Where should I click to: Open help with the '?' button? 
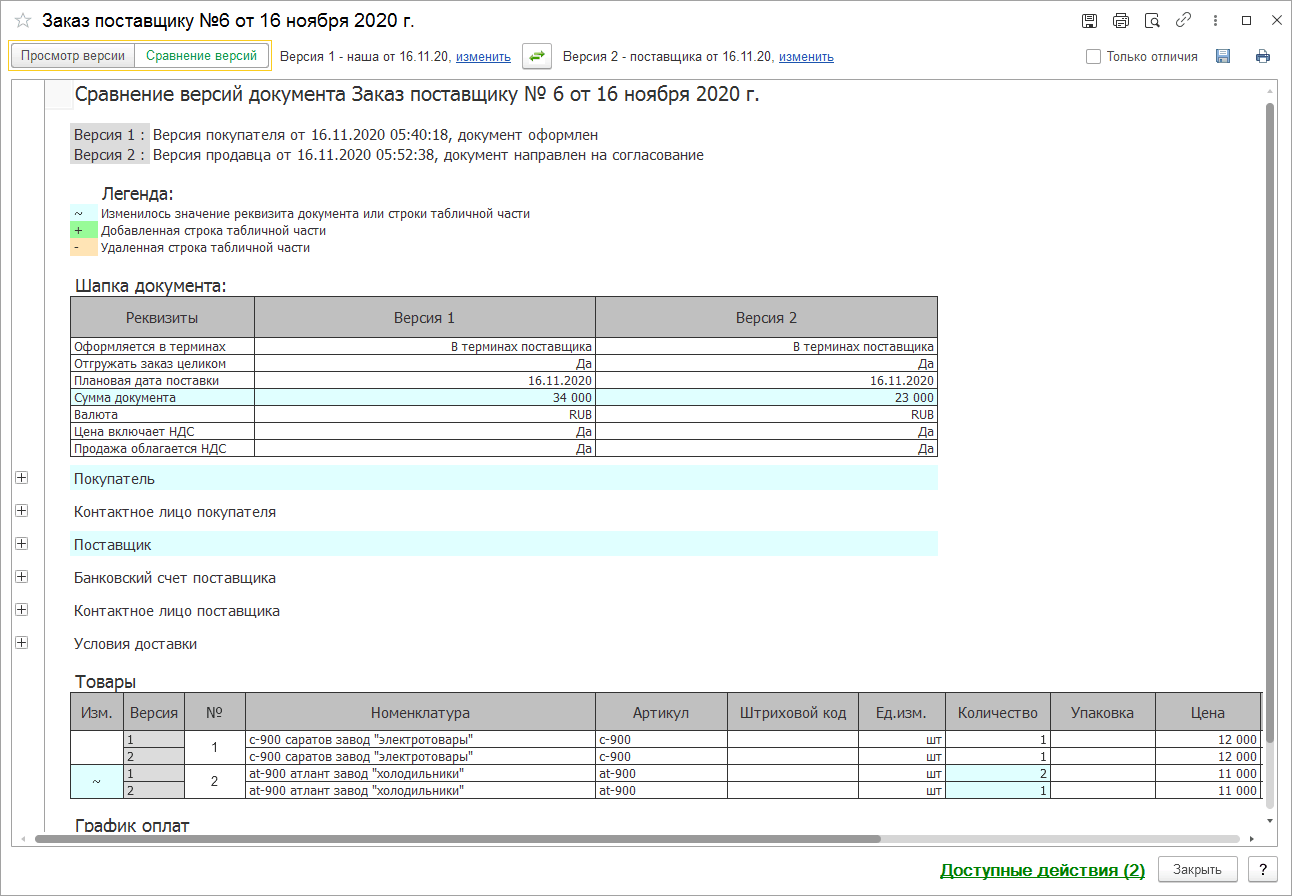[1263, 870]
